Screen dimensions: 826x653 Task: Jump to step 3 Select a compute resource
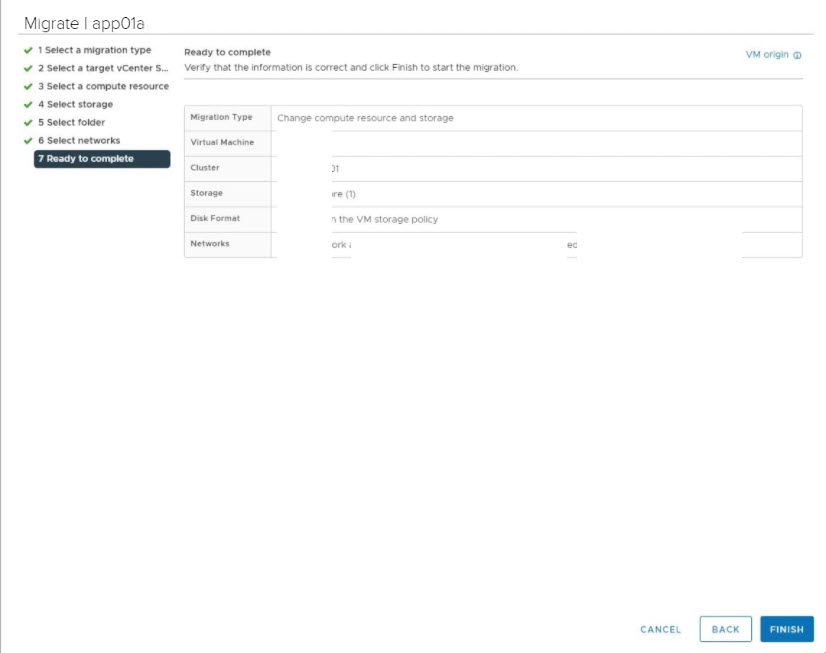pos(103,86)
